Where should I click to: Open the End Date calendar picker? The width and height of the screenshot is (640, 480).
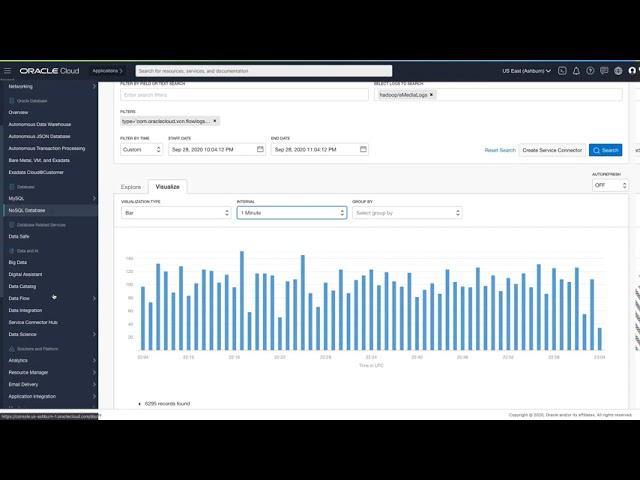363,149
